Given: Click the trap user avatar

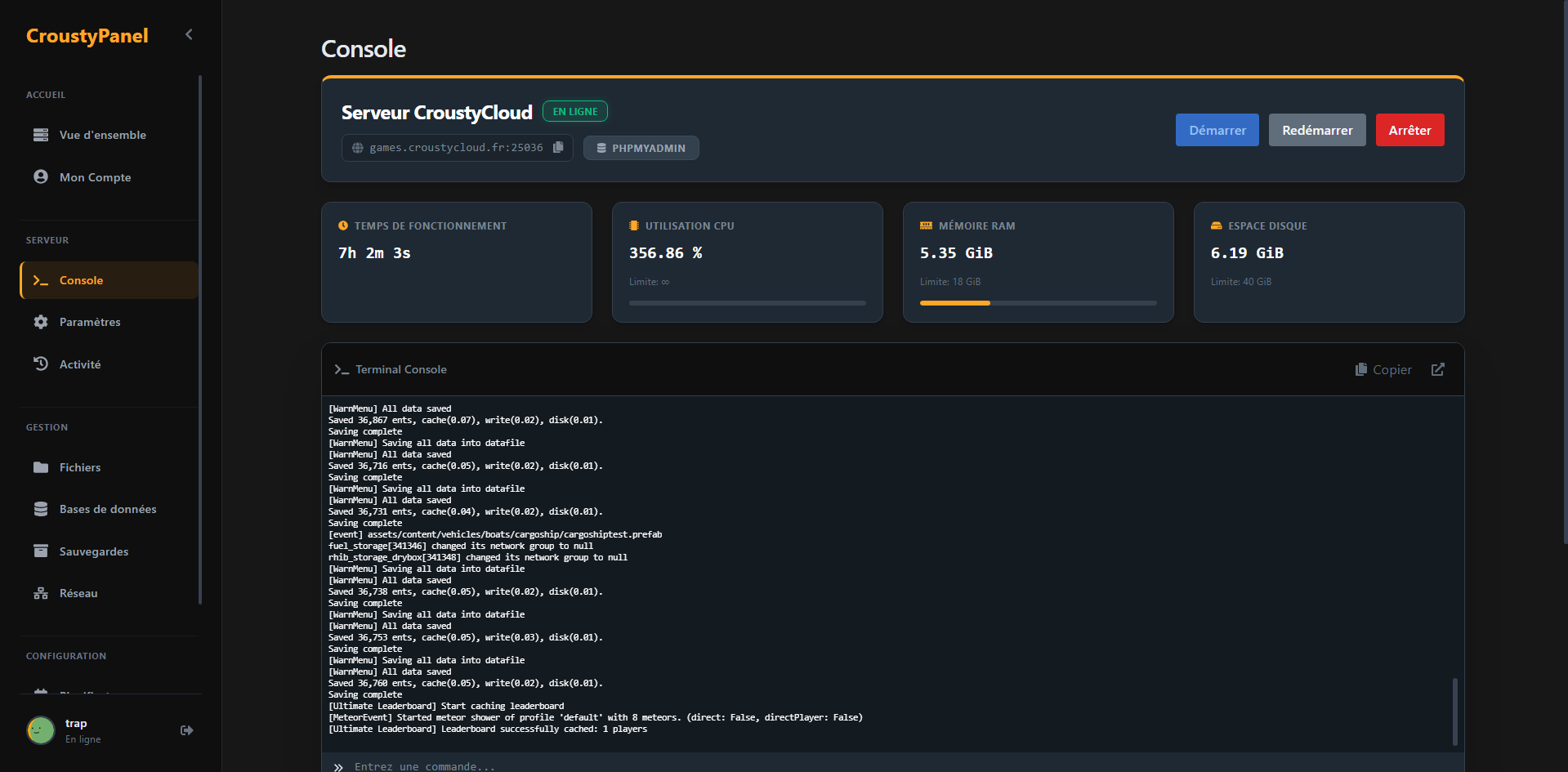Looking at the screenshot, I should 41,730.
